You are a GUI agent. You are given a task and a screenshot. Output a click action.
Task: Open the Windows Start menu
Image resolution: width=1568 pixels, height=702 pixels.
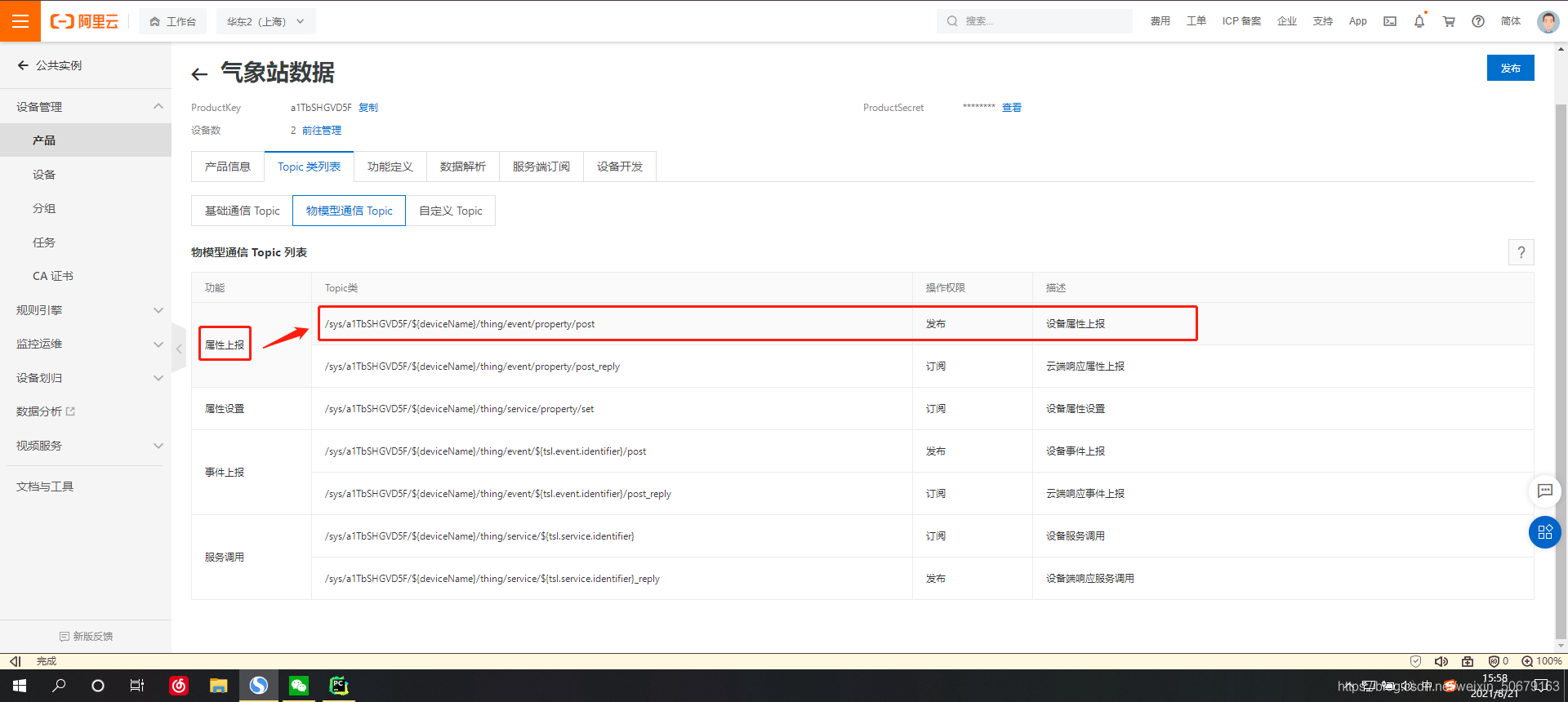click(x=20, y=686)
